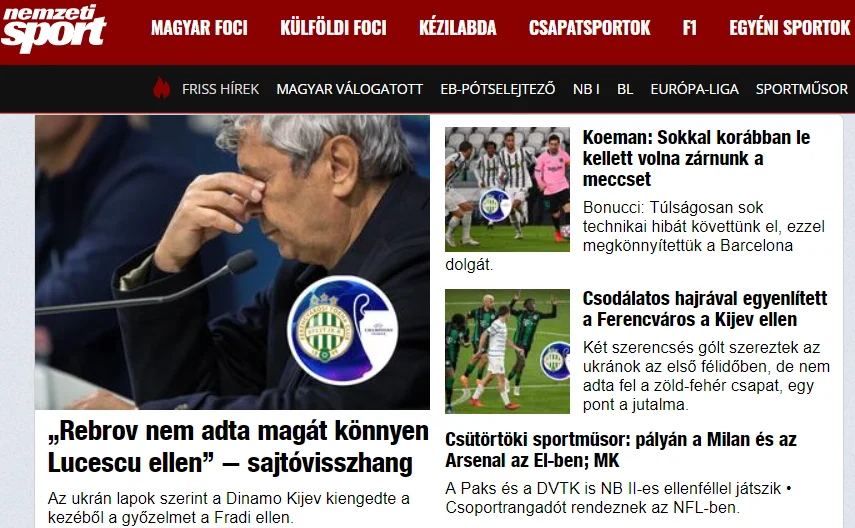The width and height of the screenshot is (855, 528).
Task: Open the EB-Pótselejtező page
Action: (x=498, y=89)
